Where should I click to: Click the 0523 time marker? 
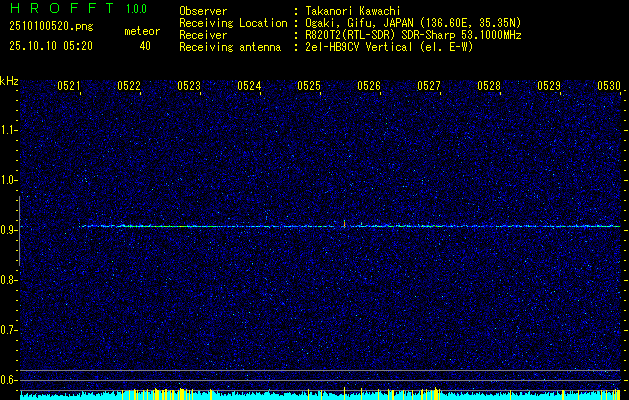[x=189, y=85]
